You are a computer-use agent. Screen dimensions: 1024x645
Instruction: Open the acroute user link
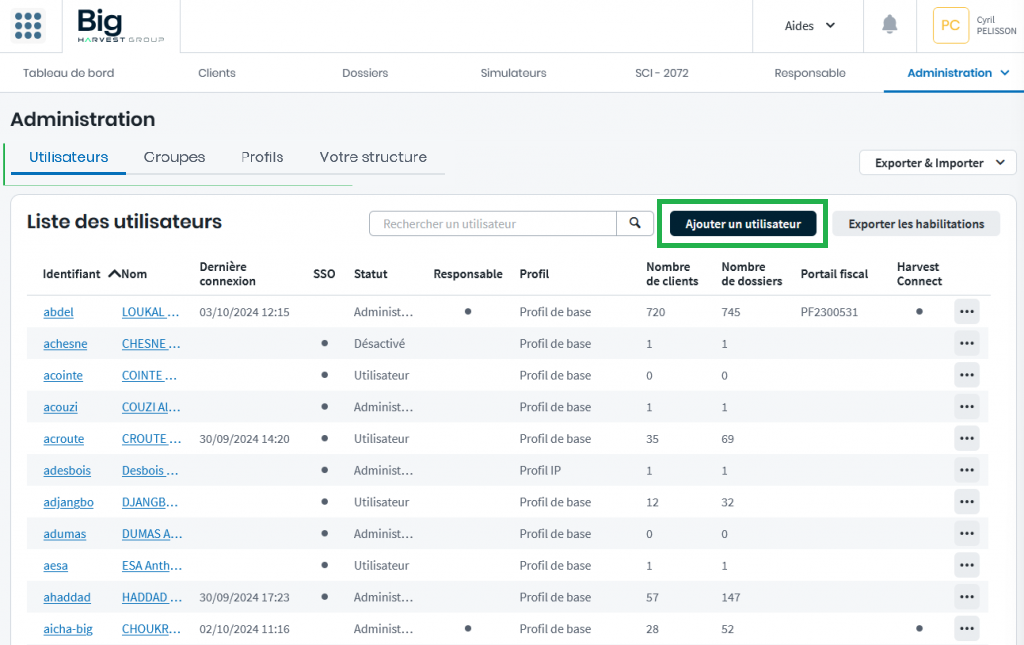[x=64, y=439]
